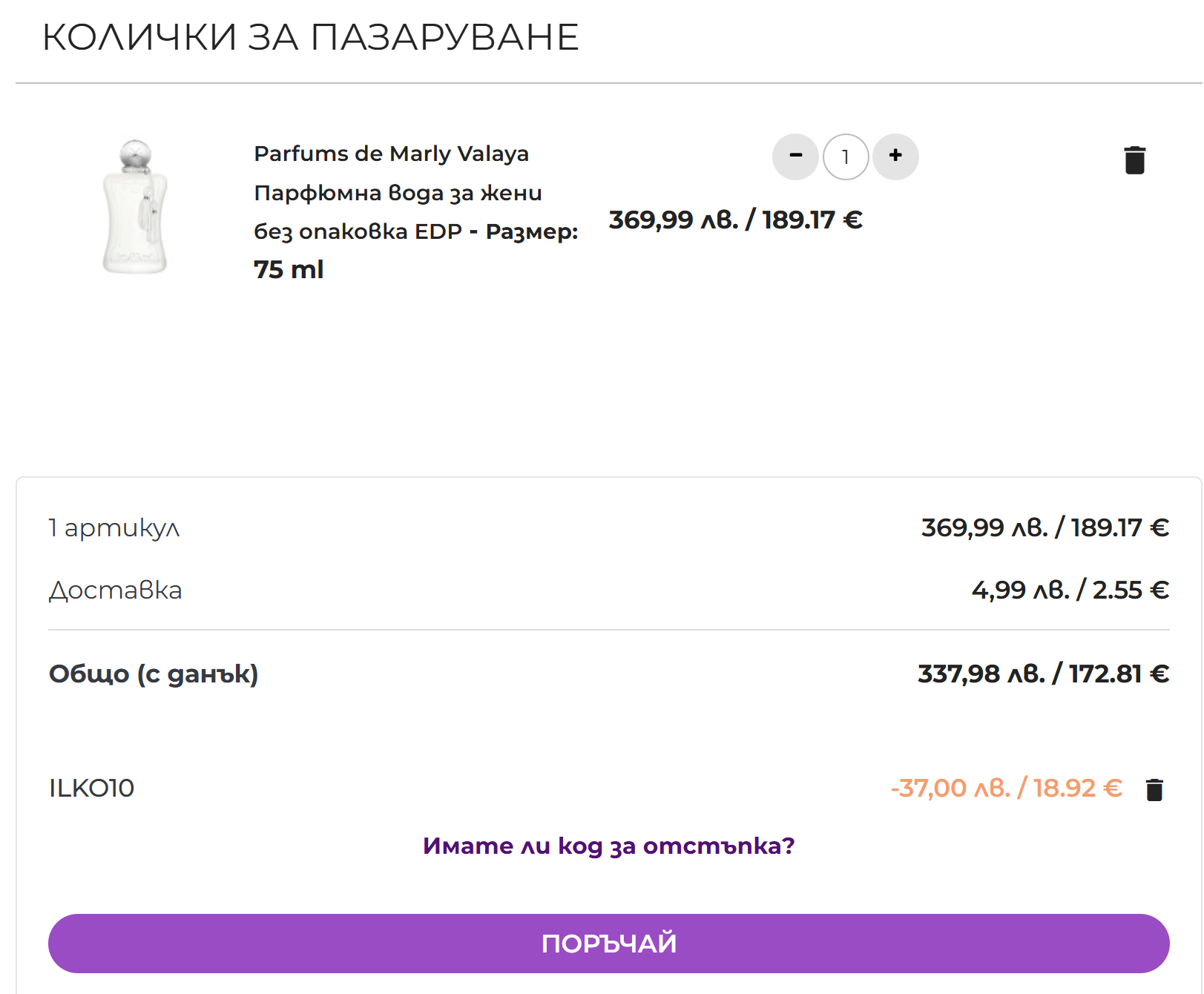Image resolution: width=1204 pixels, height=994 pixels.
Task: Click the orange -37,00 лв. discount amount
Action: 1006,788
